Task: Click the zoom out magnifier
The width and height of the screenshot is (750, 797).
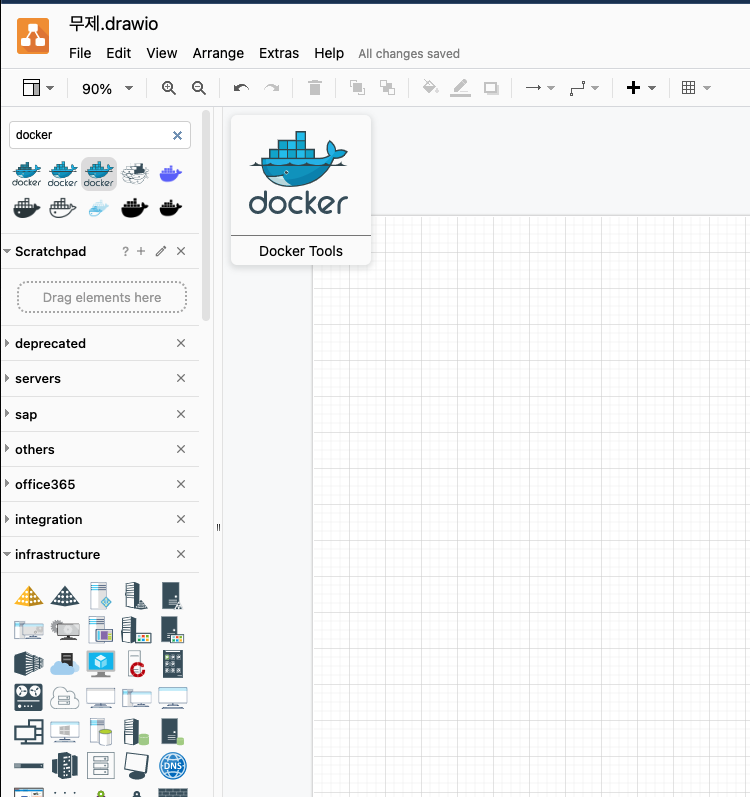Action: (199, 88)
